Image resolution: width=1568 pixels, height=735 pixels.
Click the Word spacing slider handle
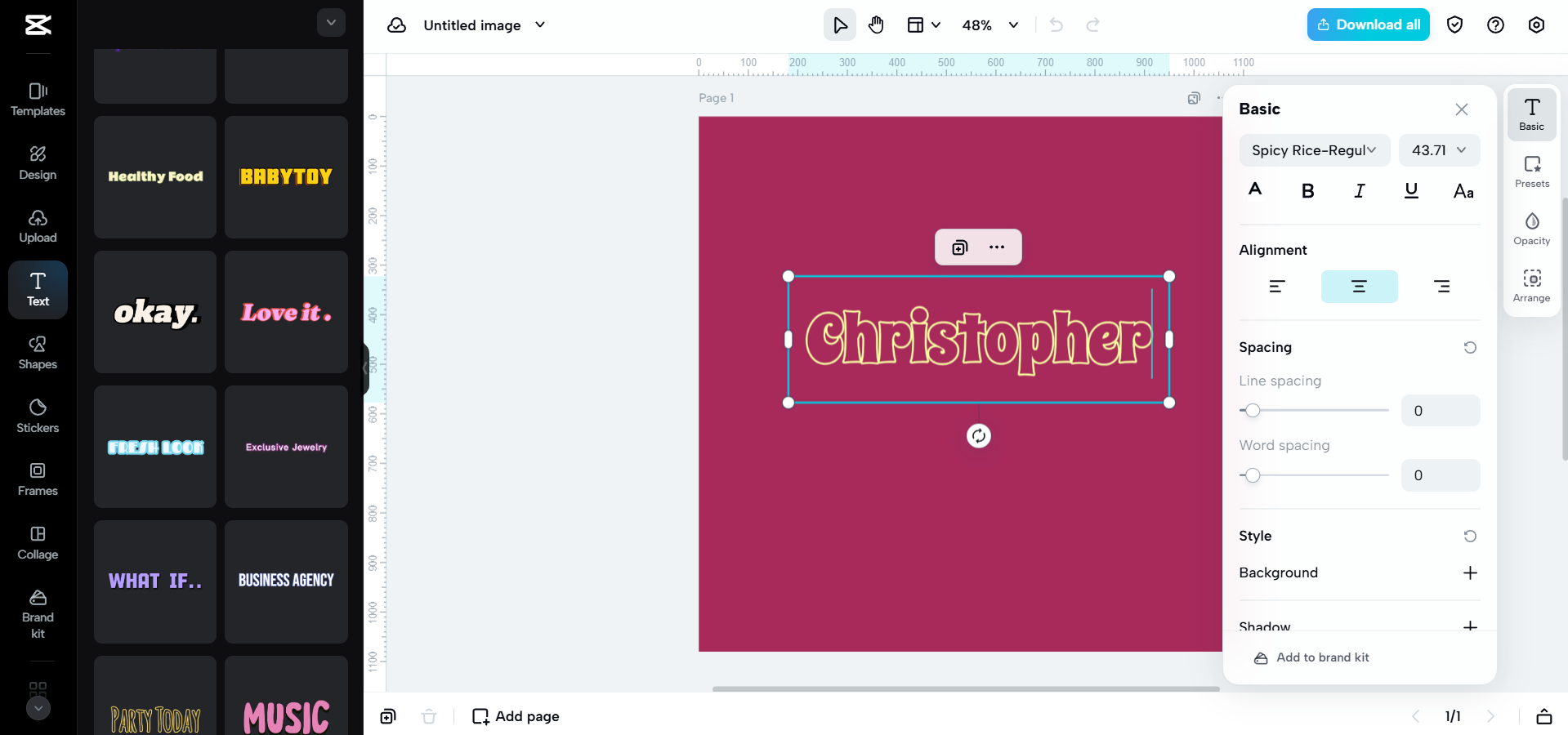coord(1253,474)
